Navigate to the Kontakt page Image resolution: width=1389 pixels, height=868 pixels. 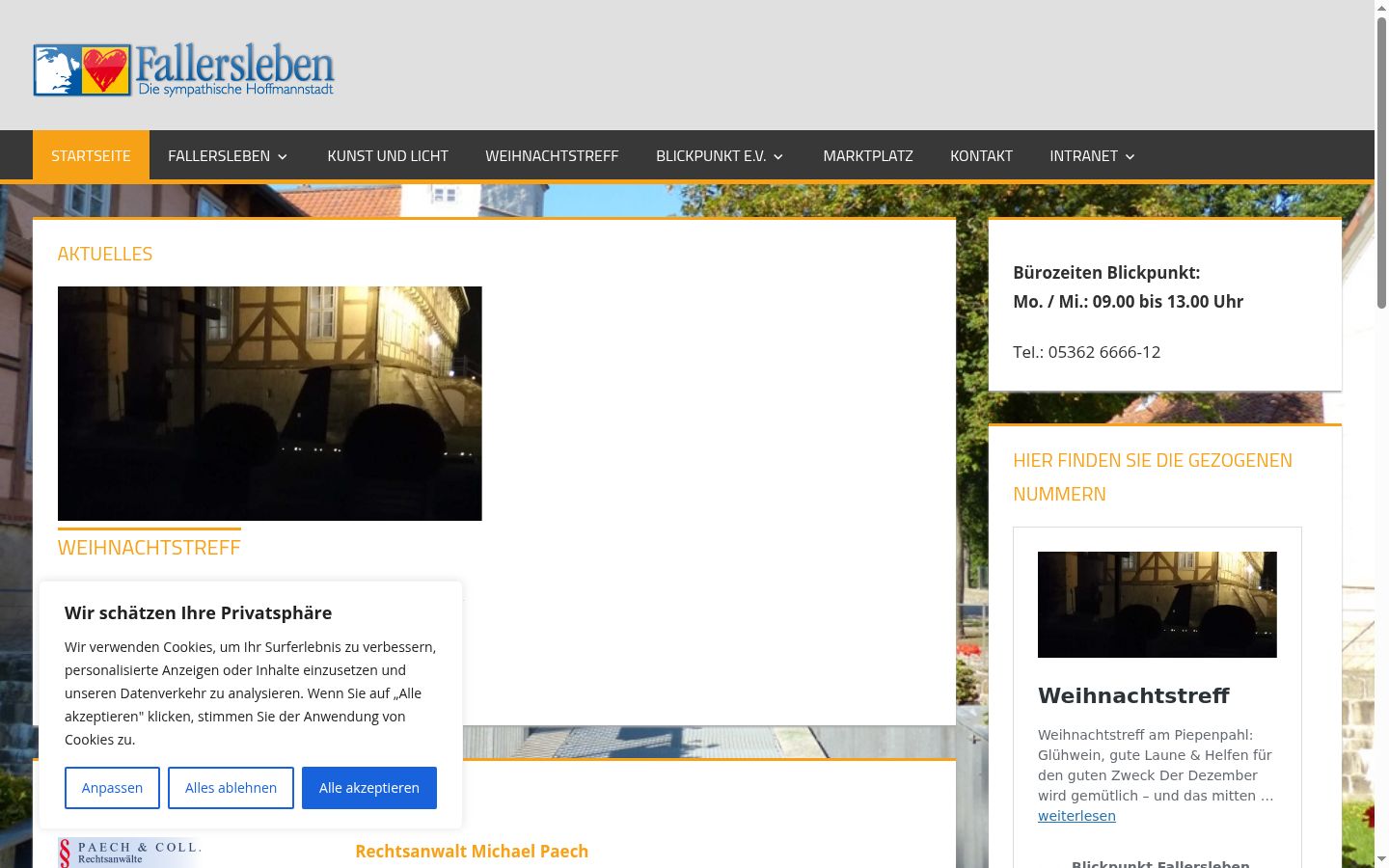[981, 155]
